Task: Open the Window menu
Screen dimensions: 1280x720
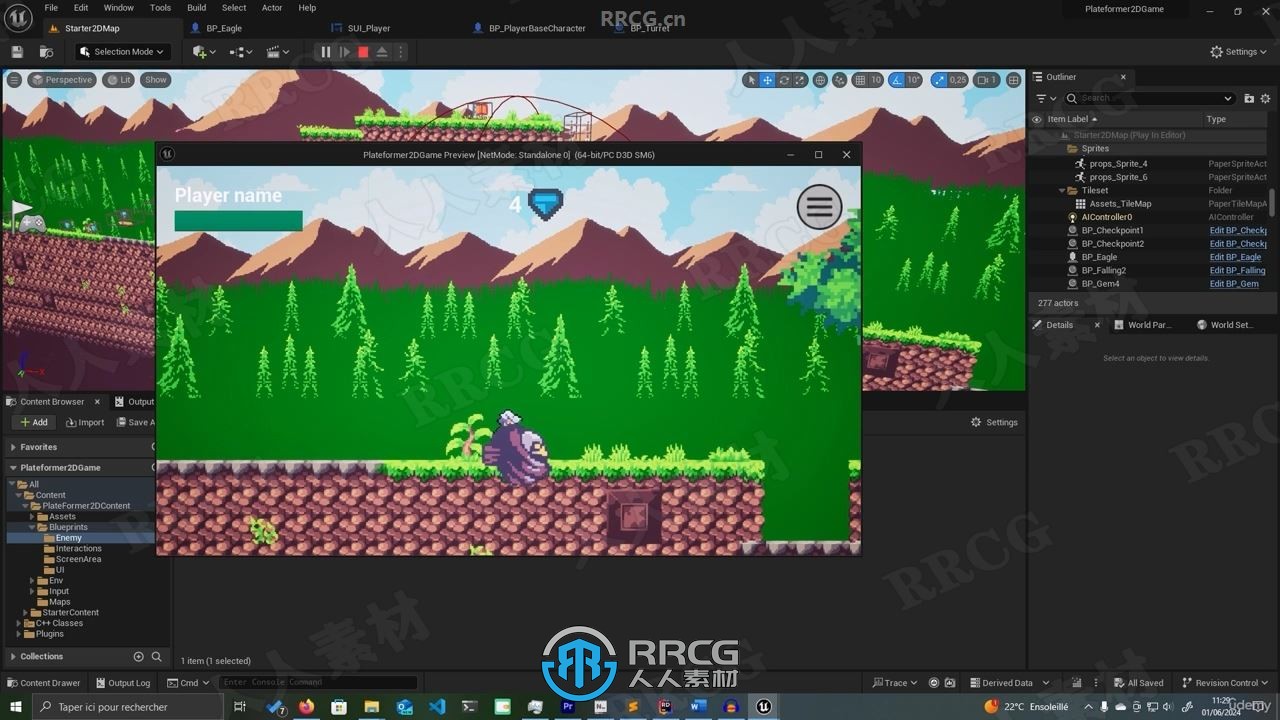Action: coord(119,7)
